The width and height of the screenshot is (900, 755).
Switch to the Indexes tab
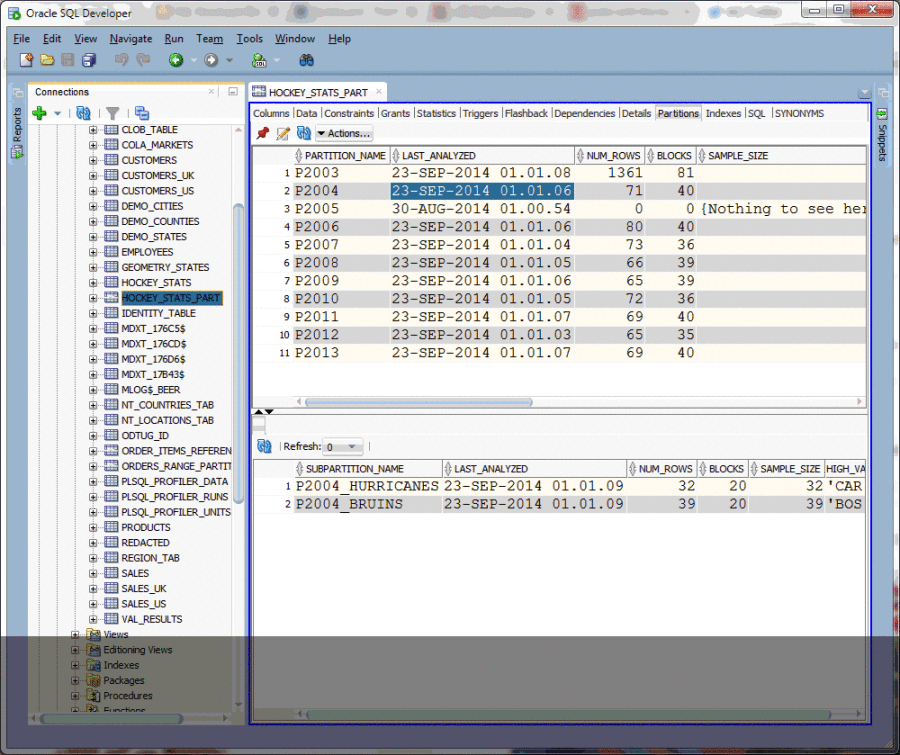tap(722, 113)
